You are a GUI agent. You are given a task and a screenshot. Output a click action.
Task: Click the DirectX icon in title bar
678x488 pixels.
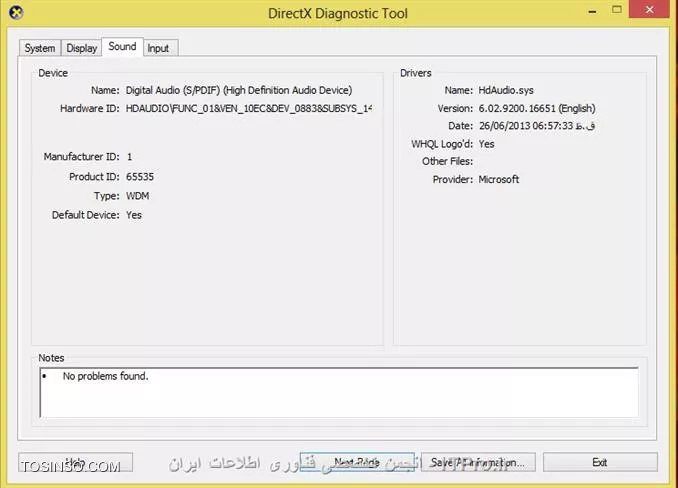16,13
